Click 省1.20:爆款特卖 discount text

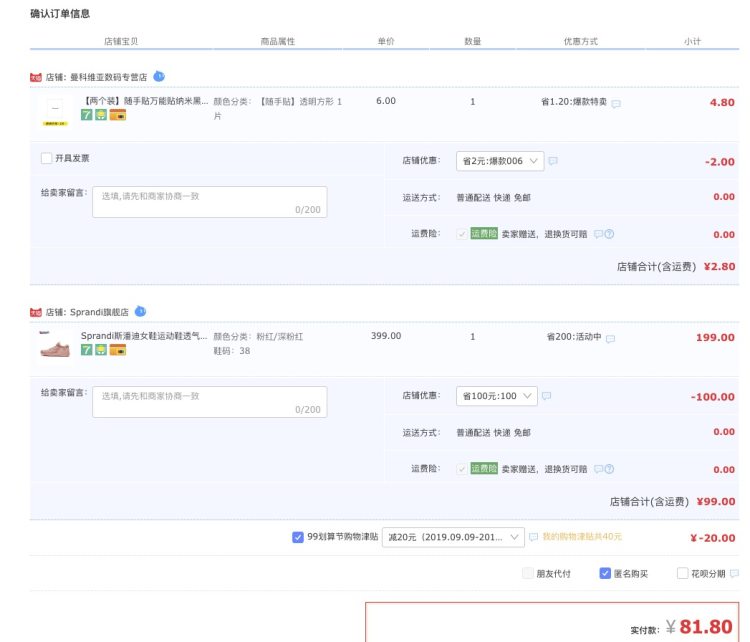tap(574, 101)
